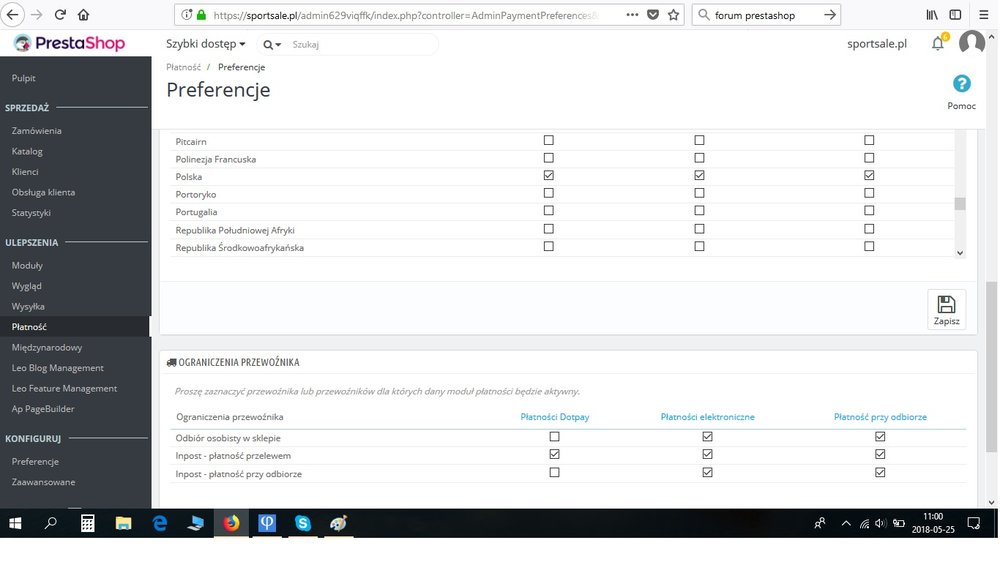Open the page actions three-dots menu

point(632,15)
